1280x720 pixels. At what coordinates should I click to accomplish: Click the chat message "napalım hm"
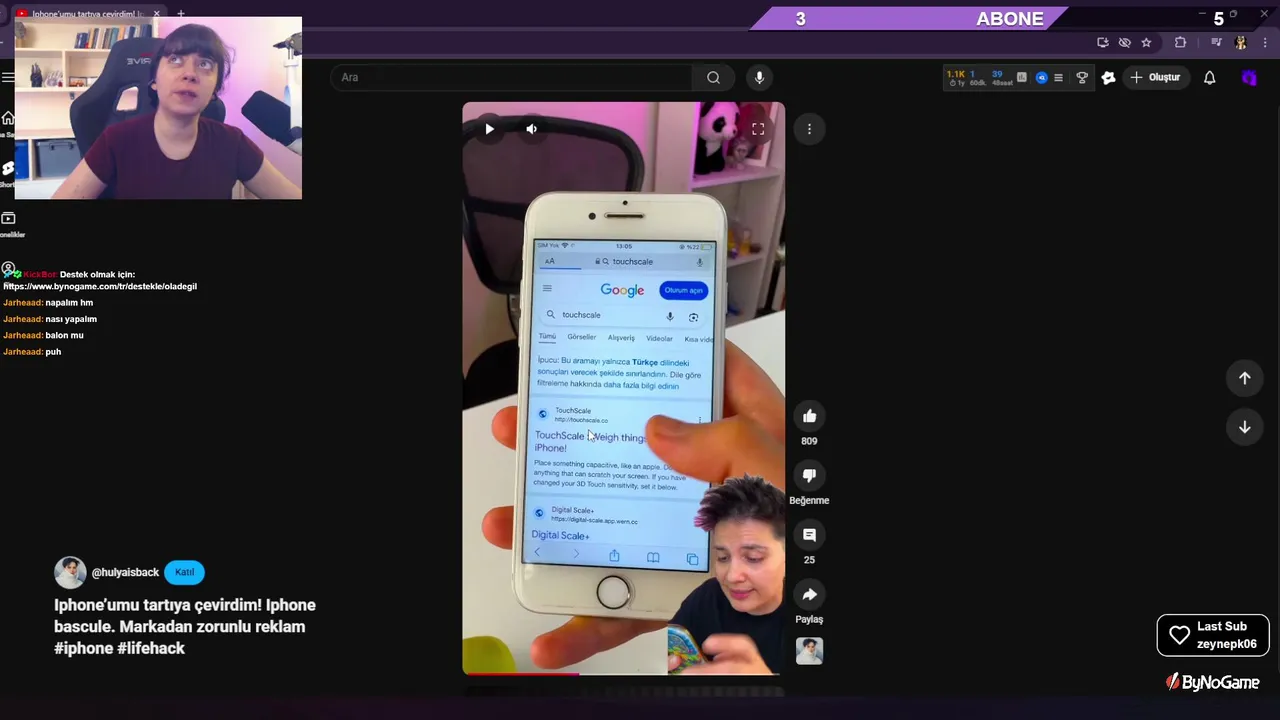click(69, 303)
